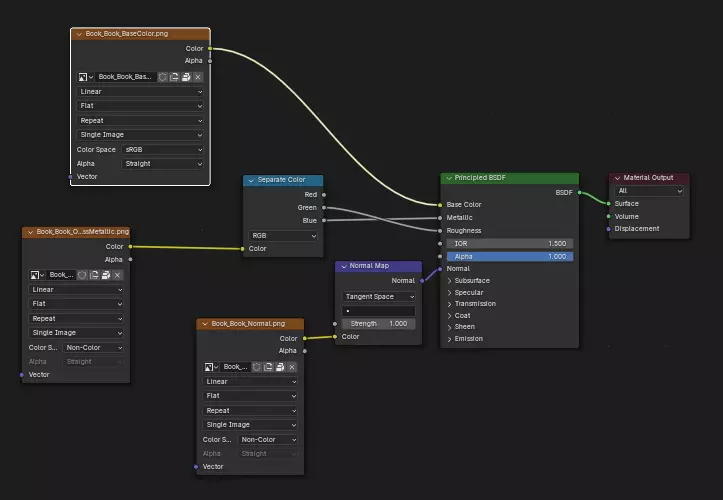Unlink image X in Metallic node
The width and height of the screenshot is (723, 500).
tap(118, 275)
